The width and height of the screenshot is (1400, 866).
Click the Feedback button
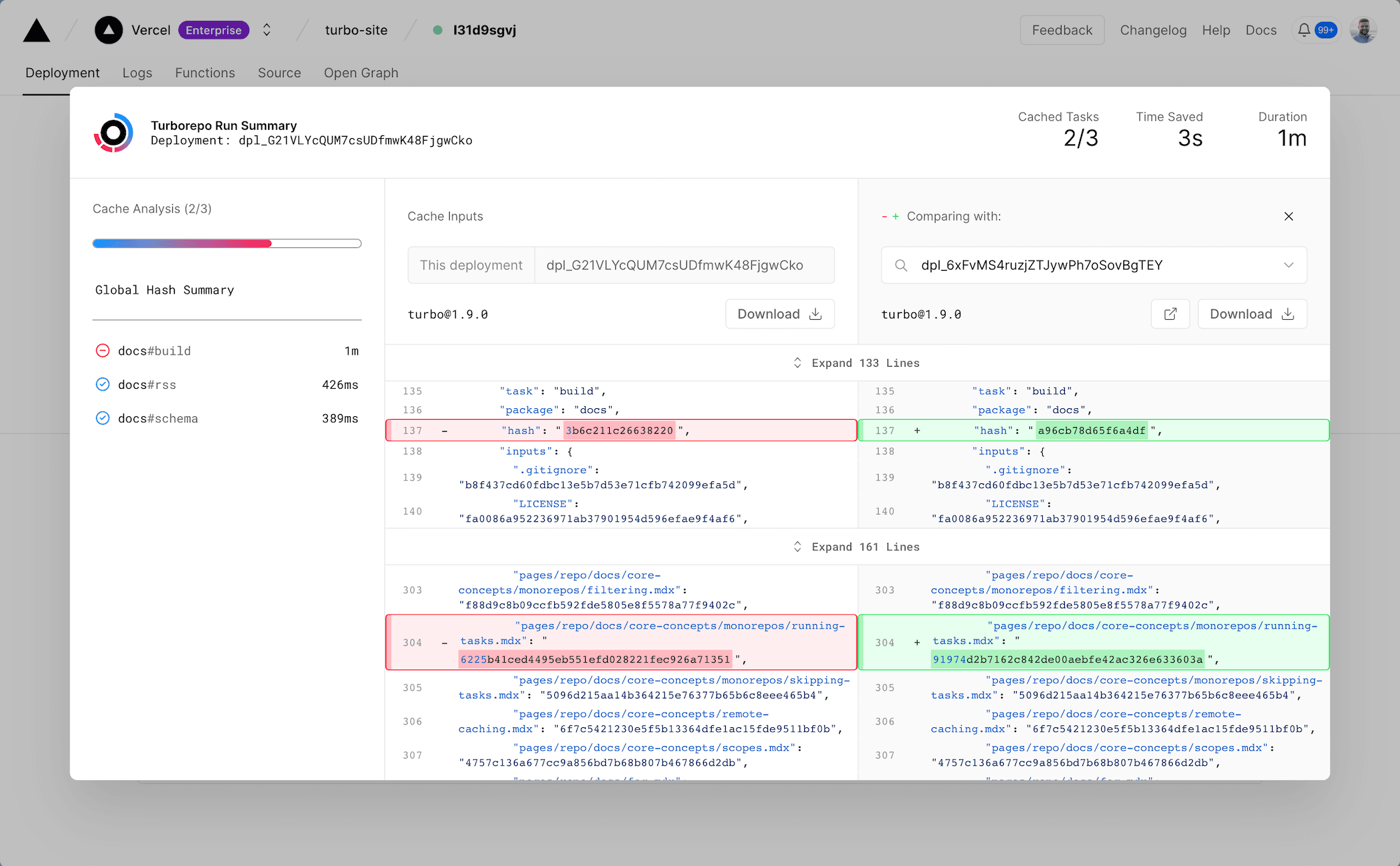pyautogui.click(x=1062, y=30)
